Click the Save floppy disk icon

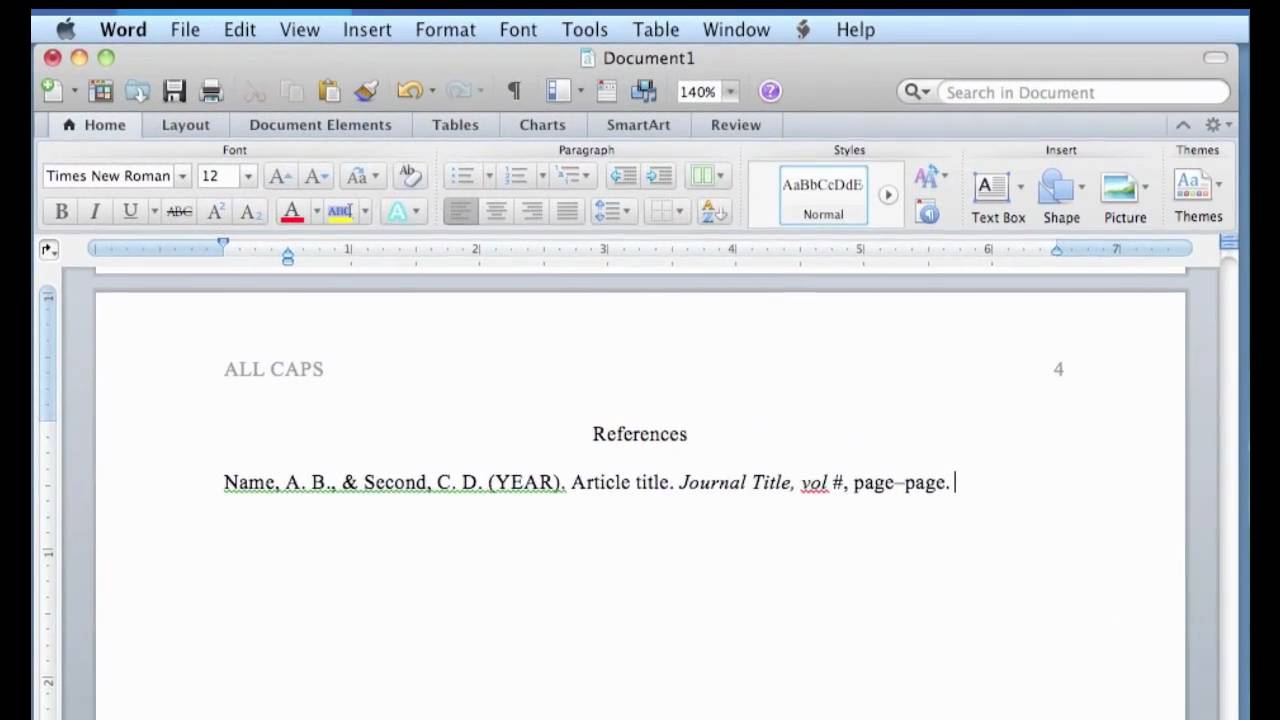[x=174, y=92]
